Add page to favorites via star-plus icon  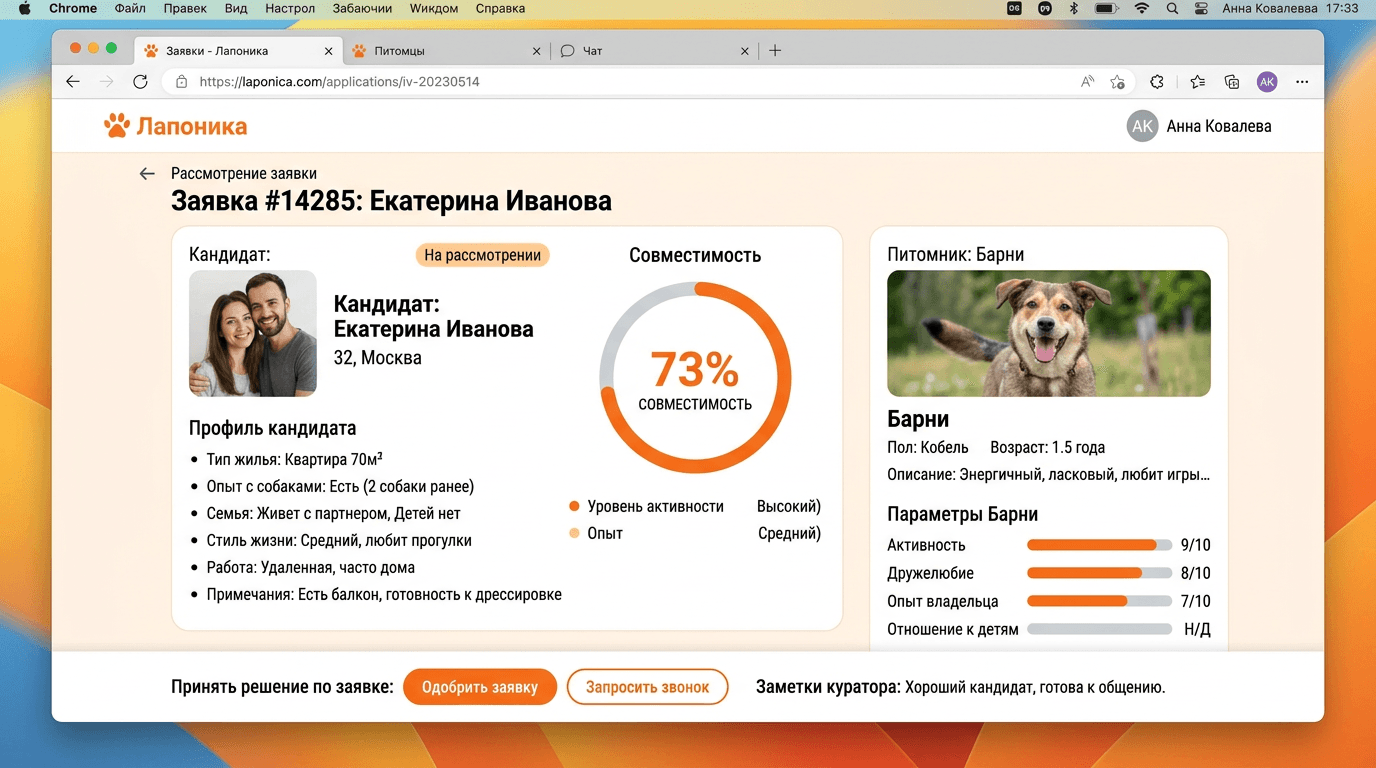pyautogui.click(x=1118, y=82)
